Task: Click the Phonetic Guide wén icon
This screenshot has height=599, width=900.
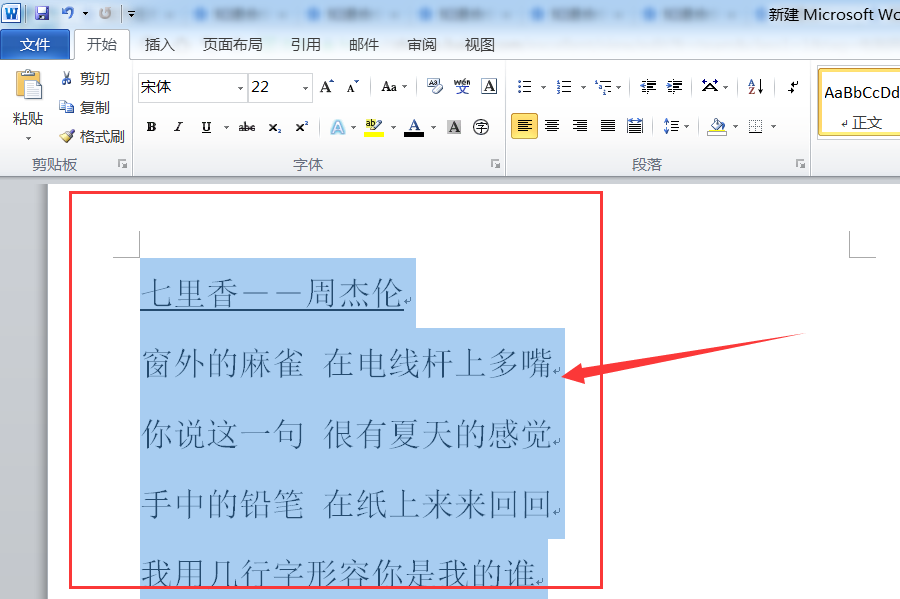Action: [461, 87]
